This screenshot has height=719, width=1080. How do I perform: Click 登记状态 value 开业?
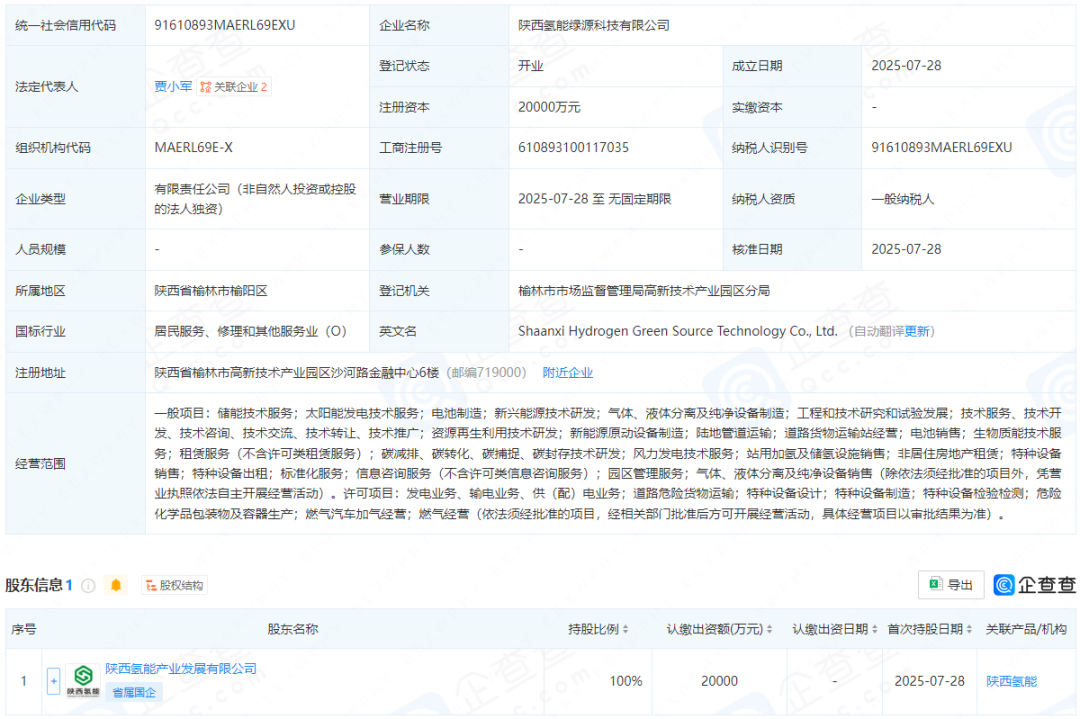pos(530,66)
